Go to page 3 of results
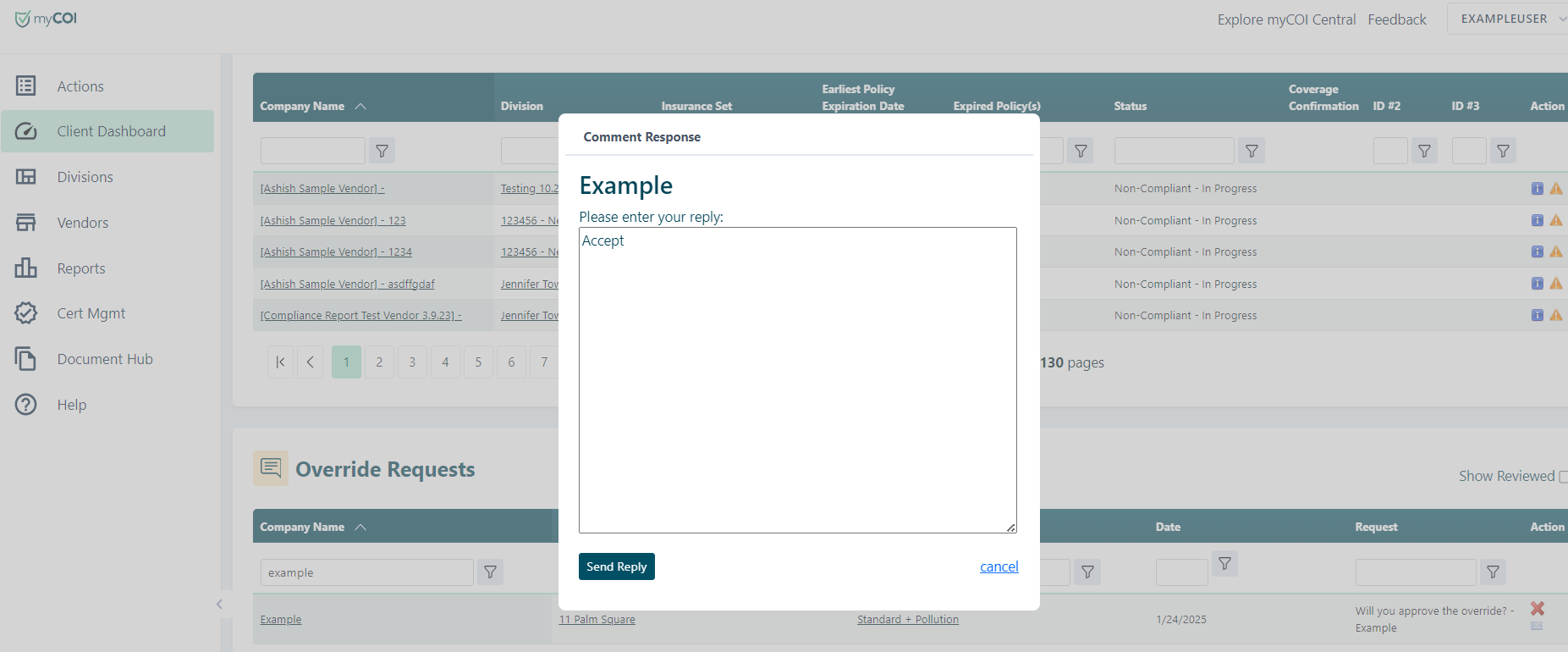 pyautogui.click(x=412, y=362)
